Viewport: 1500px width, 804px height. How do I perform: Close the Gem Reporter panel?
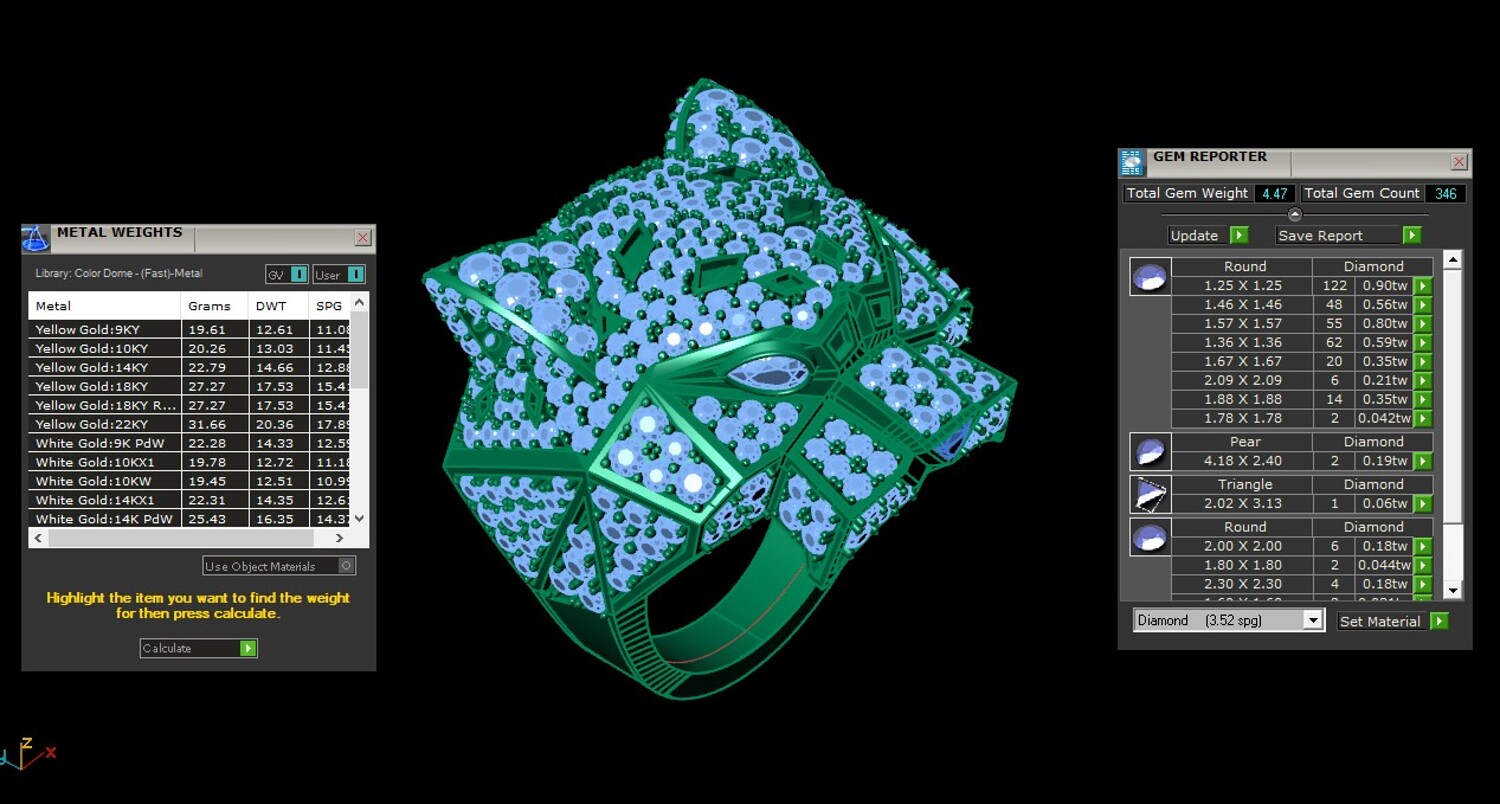(x=1459, y=162)
